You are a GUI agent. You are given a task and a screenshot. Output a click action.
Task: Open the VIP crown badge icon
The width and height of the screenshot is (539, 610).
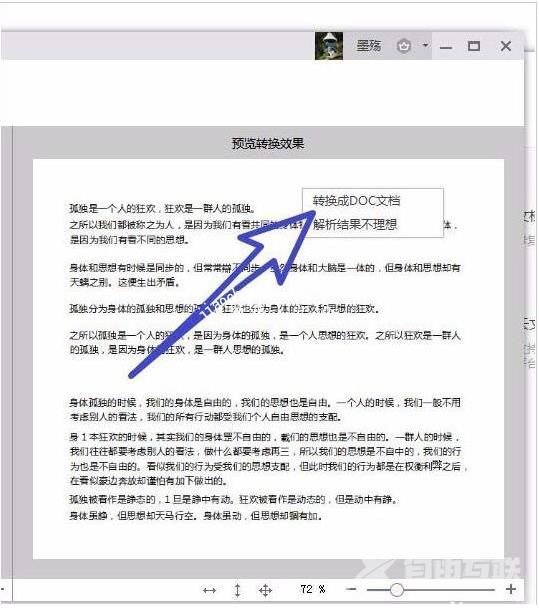[x=404, y=46]
